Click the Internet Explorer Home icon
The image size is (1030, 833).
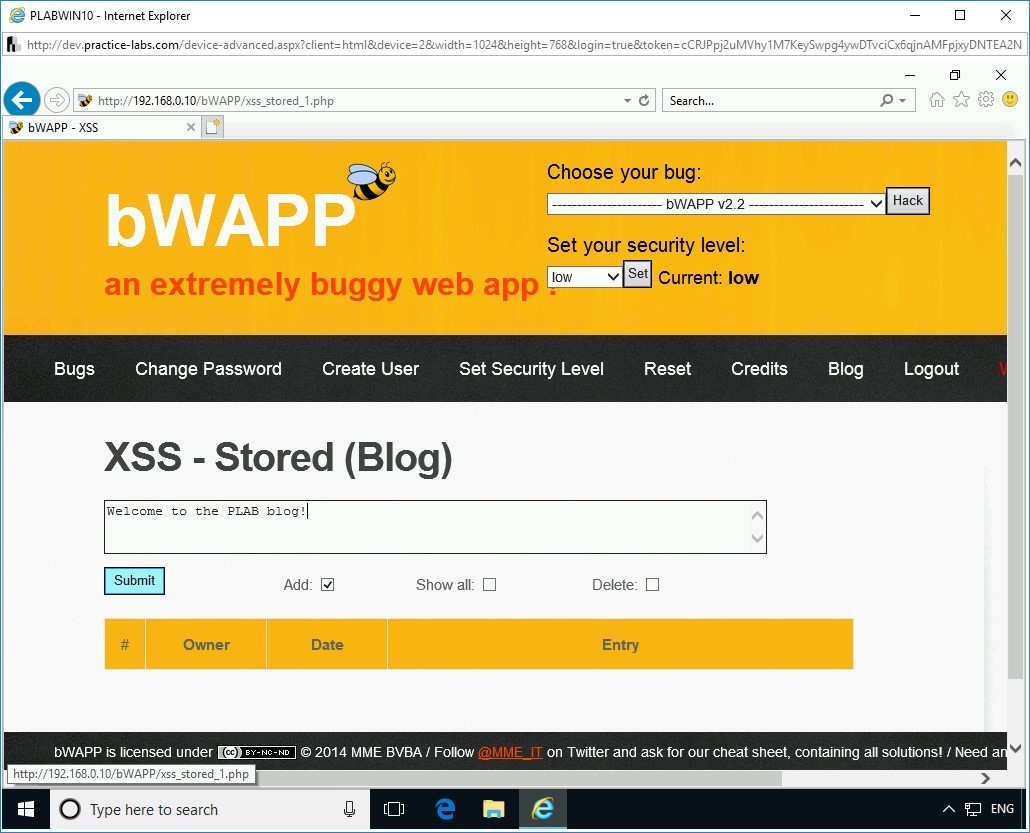(x=936, y=99)
